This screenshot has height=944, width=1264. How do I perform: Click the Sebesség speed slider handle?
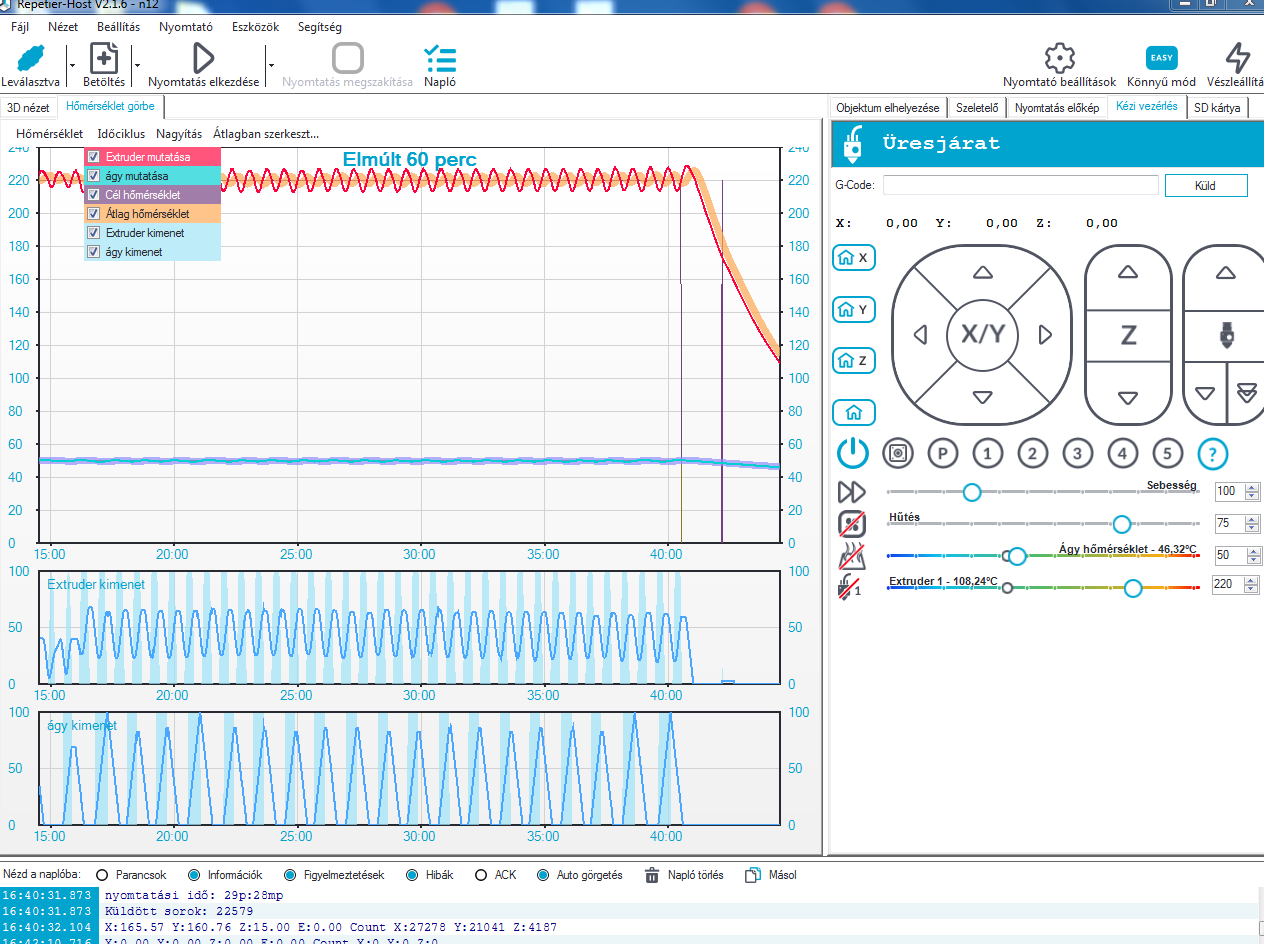(x=971, y=492)
